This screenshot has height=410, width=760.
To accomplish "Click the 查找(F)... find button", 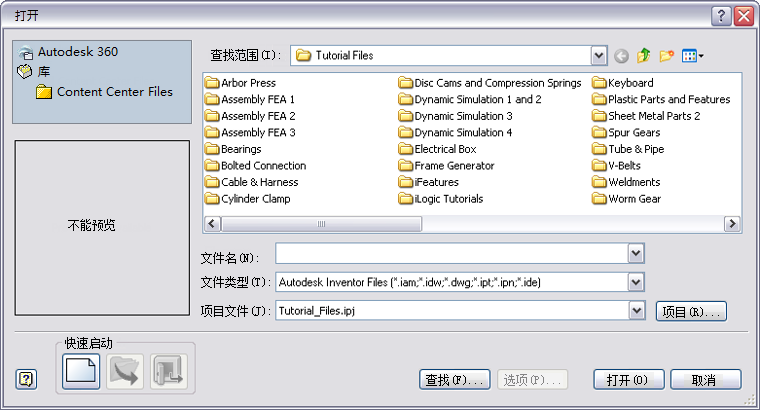I will click(454, 380).
